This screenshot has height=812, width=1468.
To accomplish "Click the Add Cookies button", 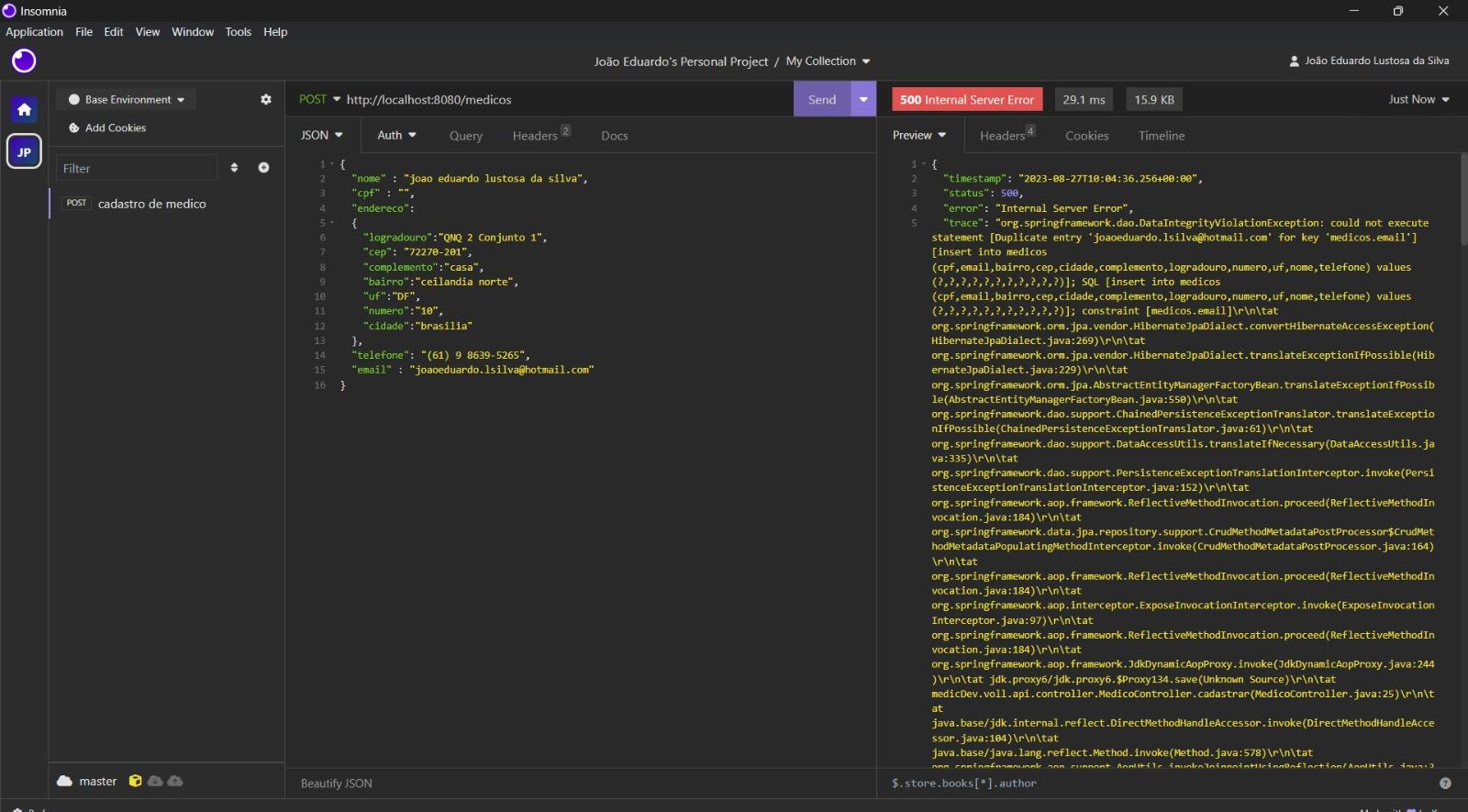I will [107, 128].
